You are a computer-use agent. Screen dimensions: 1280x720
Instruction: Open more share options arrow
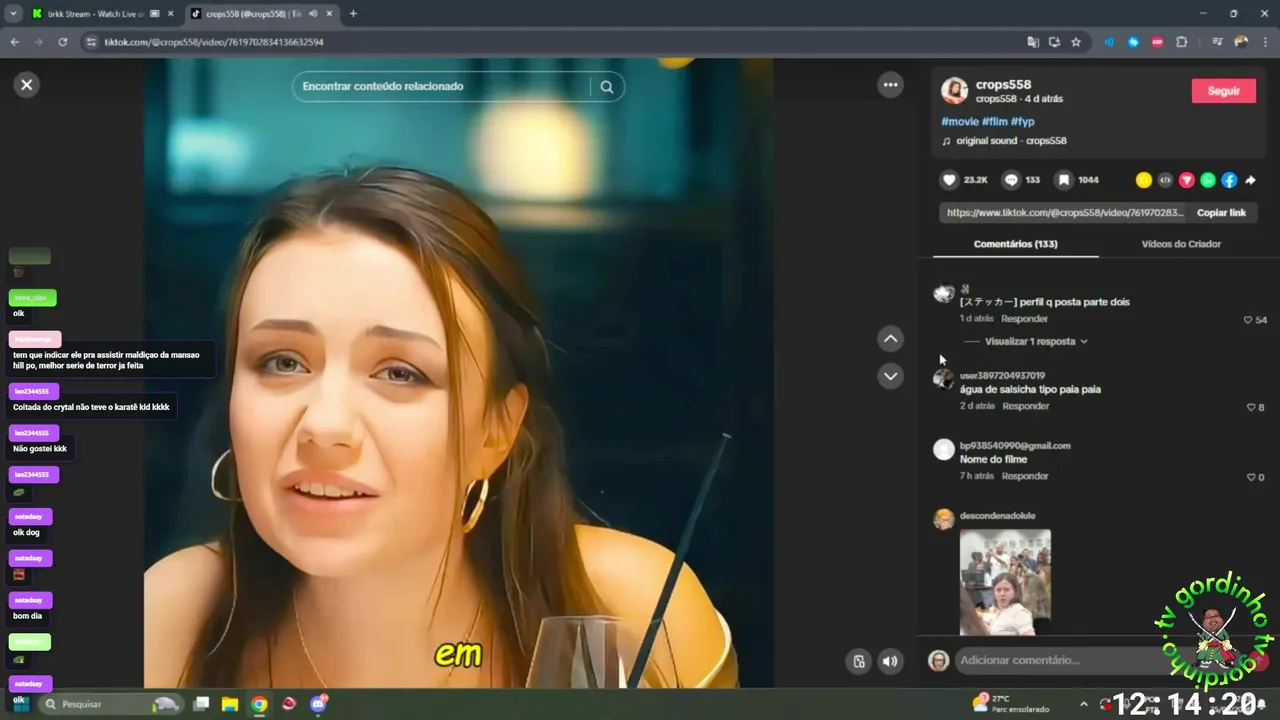point(1250,180)
